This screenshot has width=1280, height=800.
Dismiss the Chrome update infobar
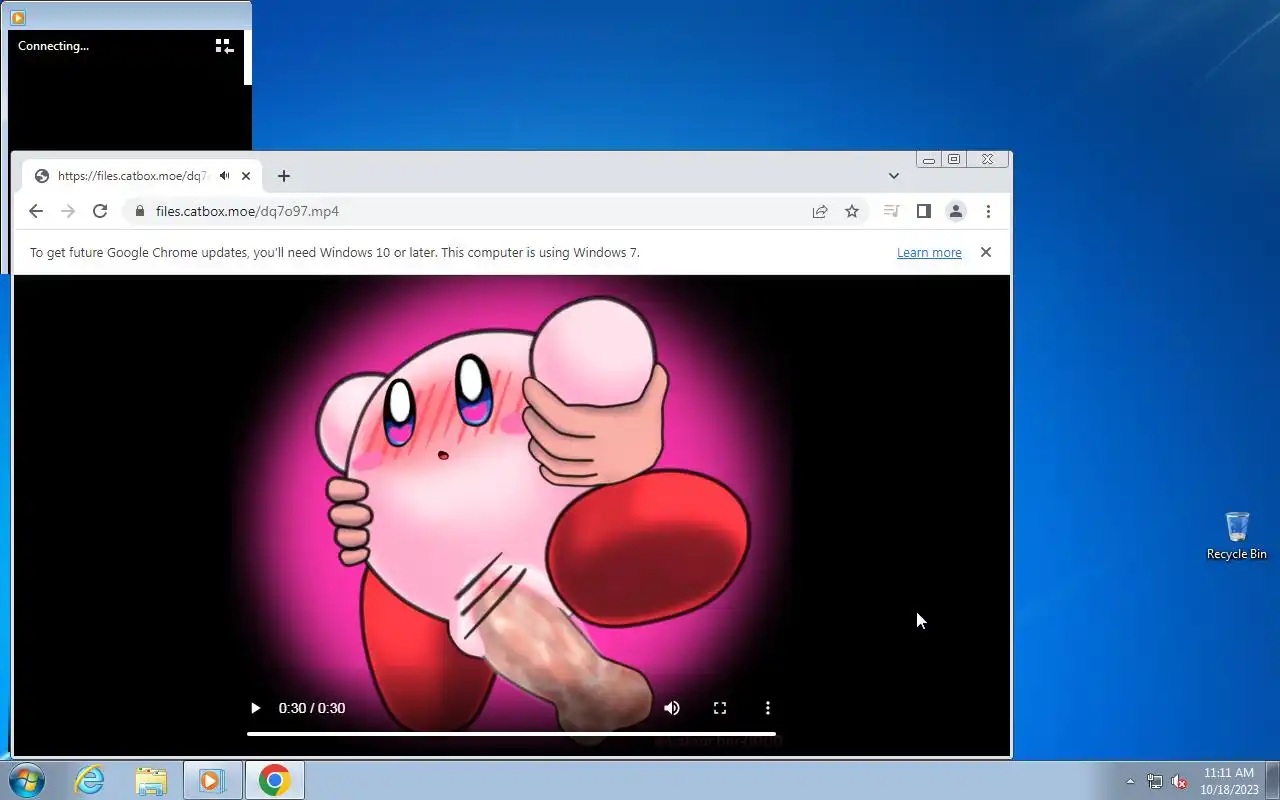986,252
